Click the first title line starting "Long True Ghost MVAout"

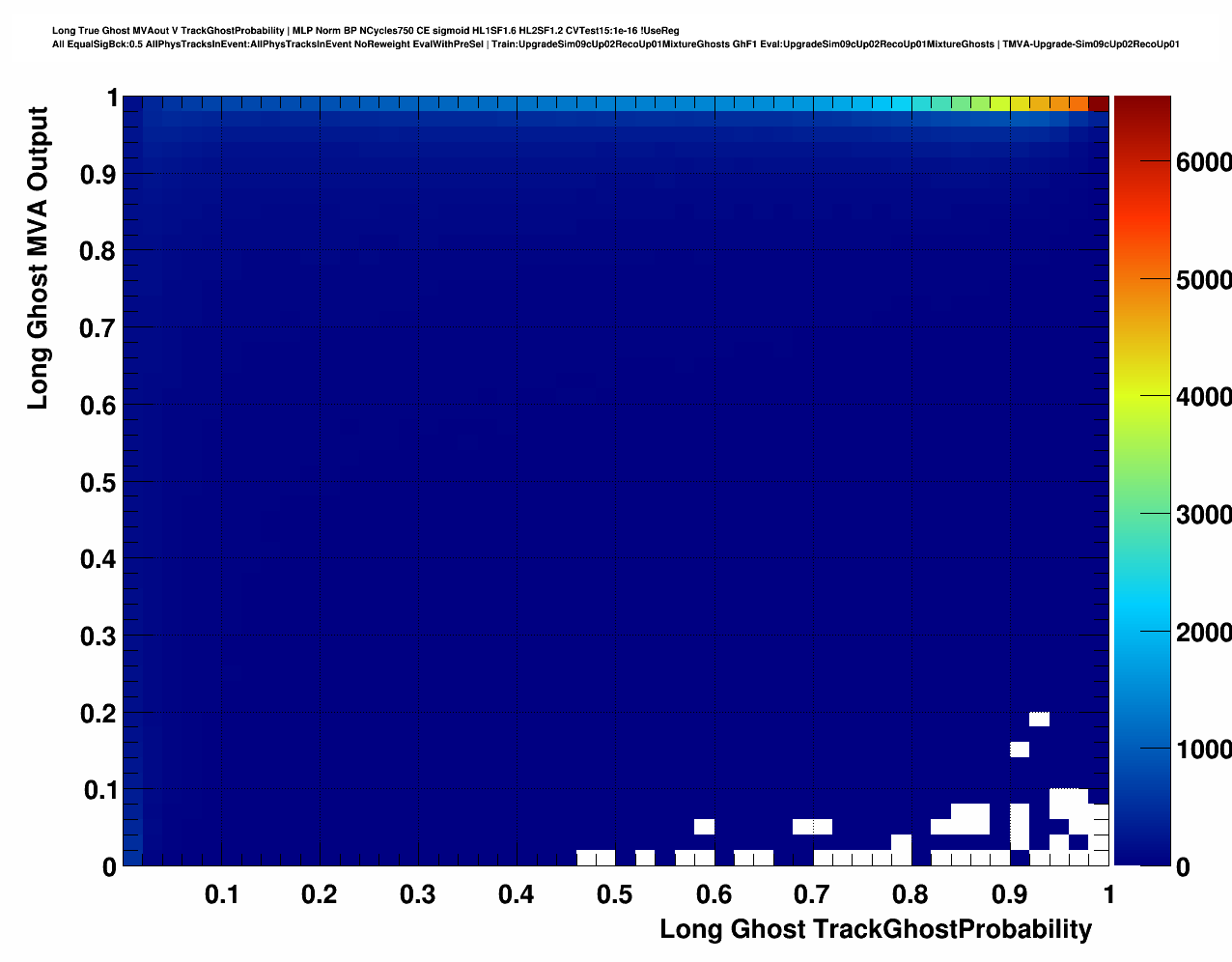tap(366, 31)
